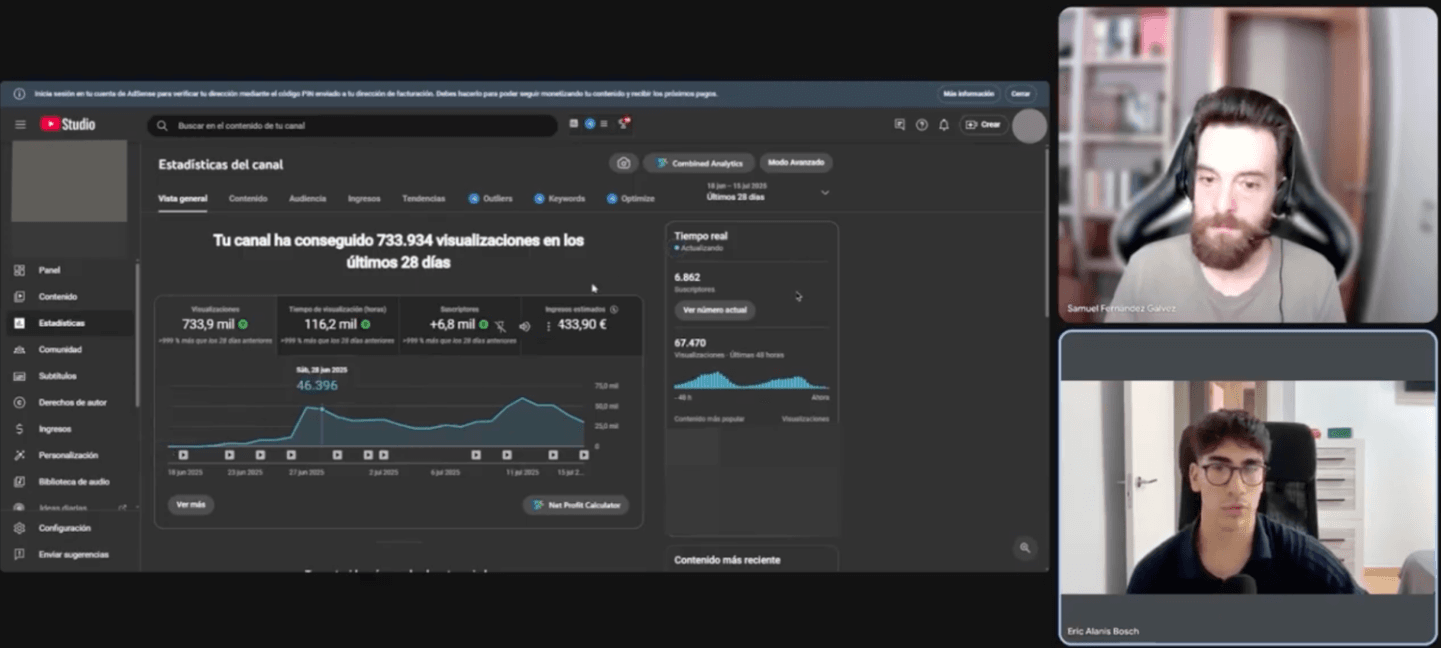Click the Personalización sidebar item
The width and height of the screenshot is (1441, 648).
point(68,455)
